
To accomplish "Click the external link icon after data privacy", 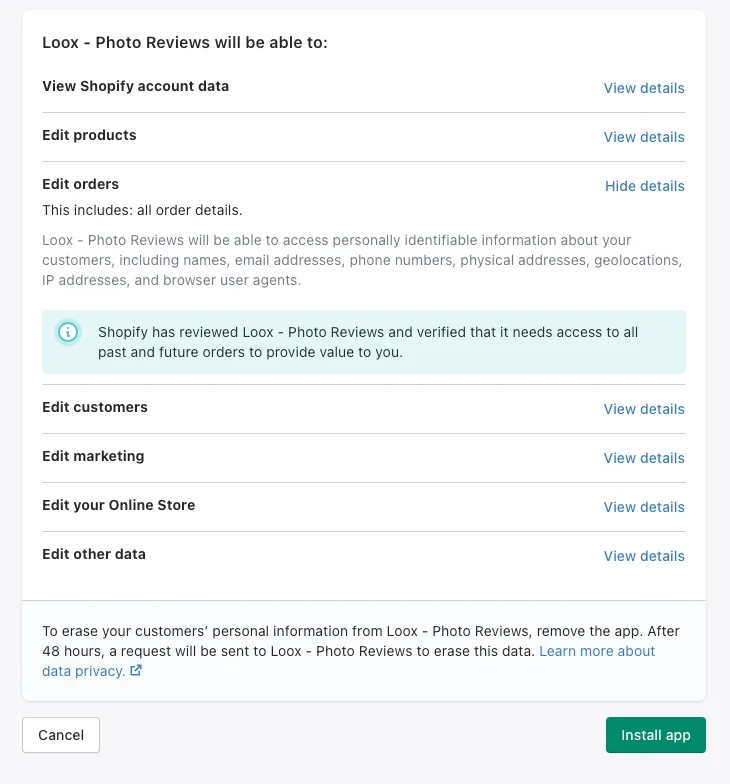I will (136, 671).
